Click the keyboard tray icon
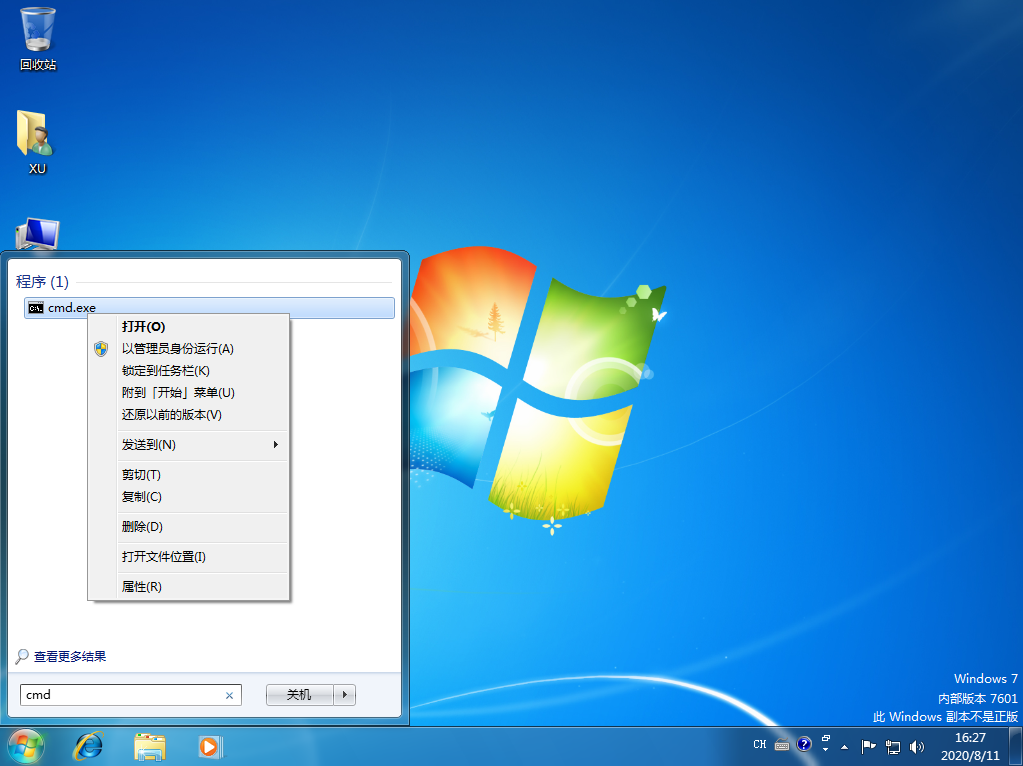 [x=782, y=744]
